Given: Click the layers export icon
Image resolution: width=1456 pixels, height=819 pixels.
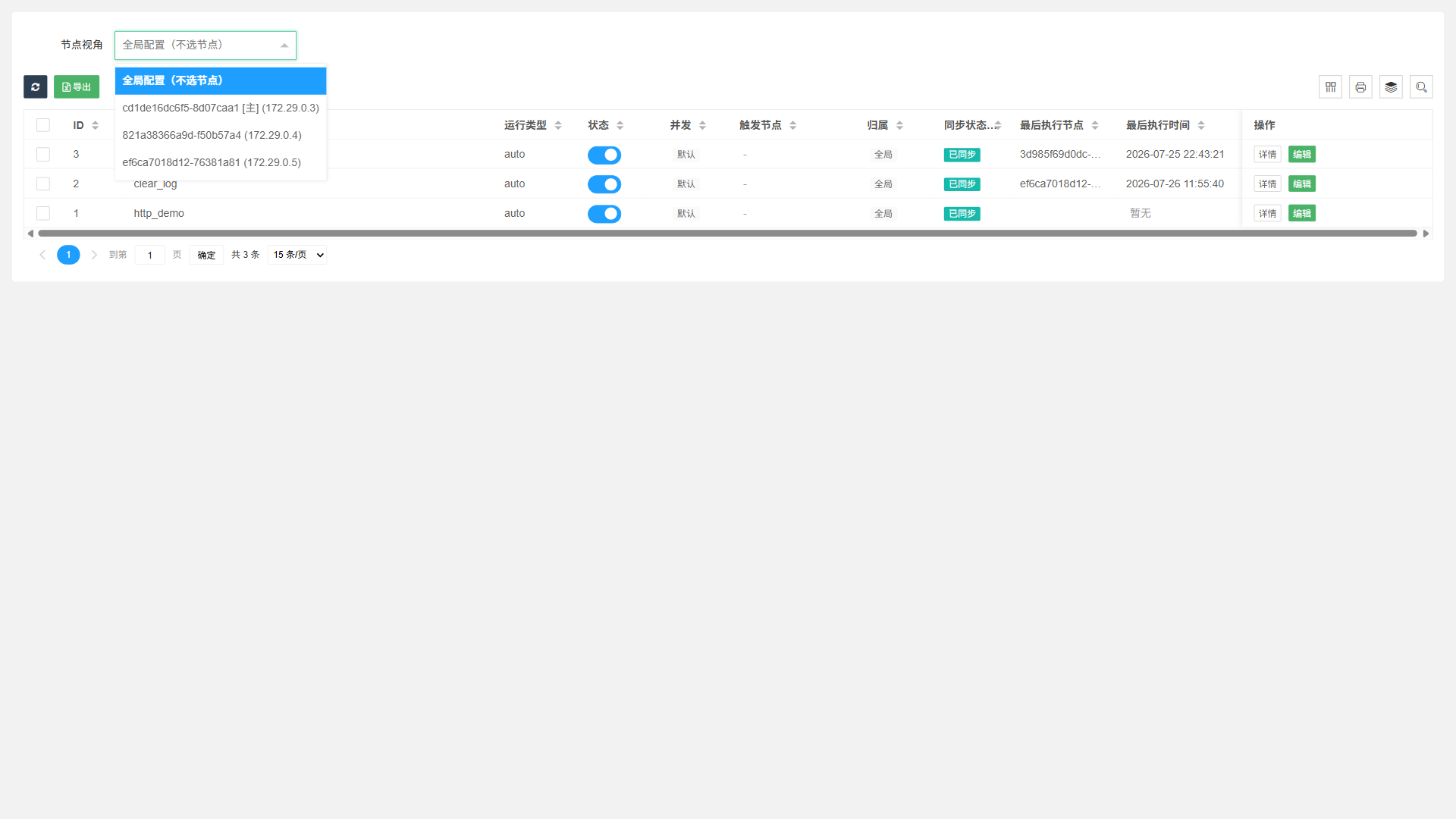Looking at the screenshot, I should click(x=1391, y=87).
